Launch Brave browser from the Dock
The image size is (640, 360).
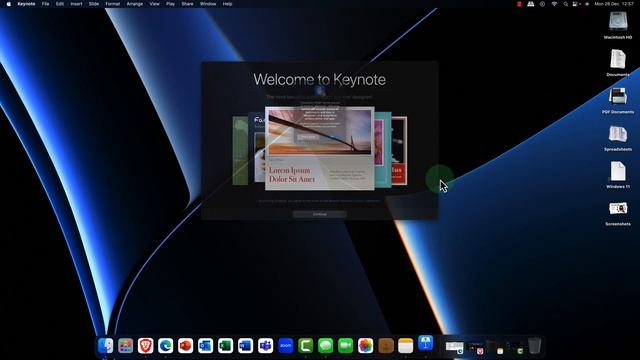click(146, 346)
